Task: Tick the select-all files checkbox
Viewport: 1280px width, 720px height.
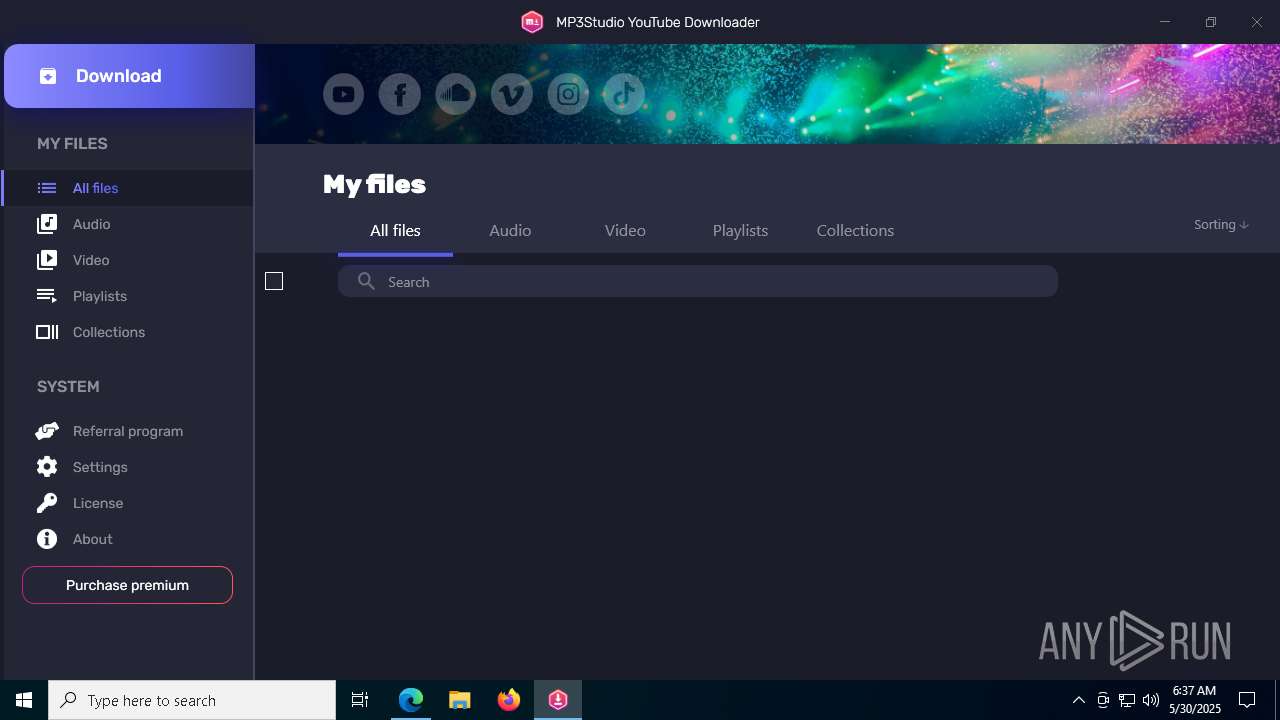Action: pyautogui.click(x=274, y=281)
